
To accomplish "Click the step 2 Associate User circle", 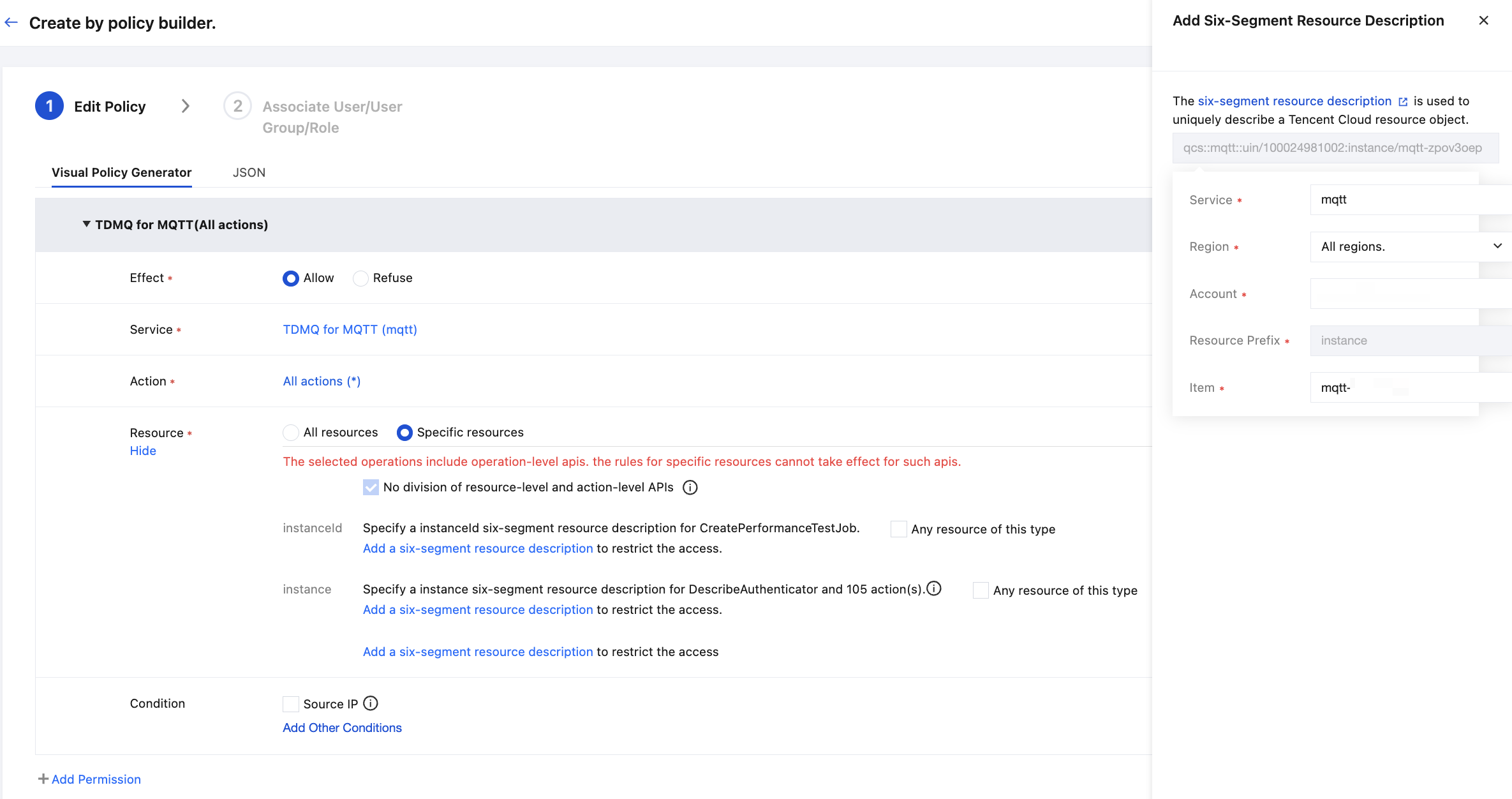I will [x=237, y=106].
